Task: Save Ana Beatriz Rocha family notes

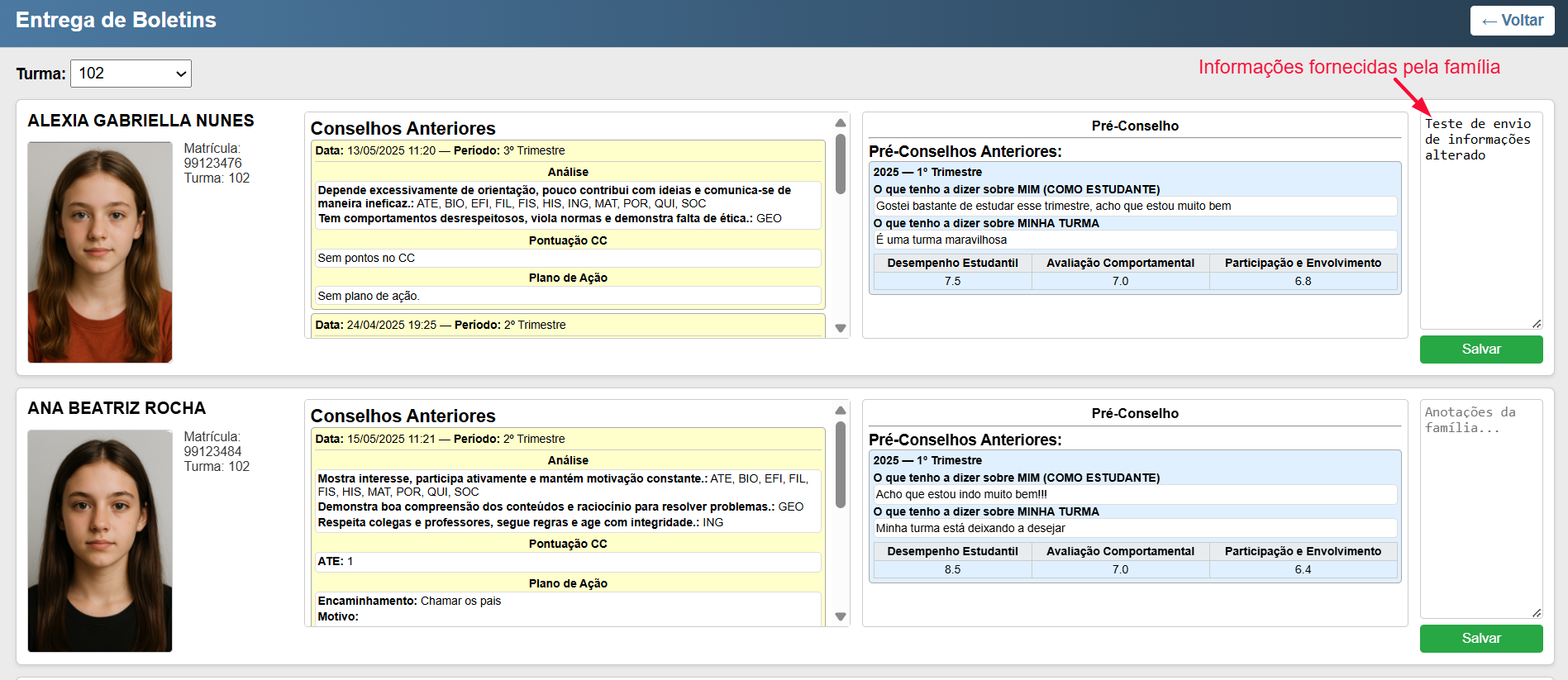Action: click(1480, 639)
